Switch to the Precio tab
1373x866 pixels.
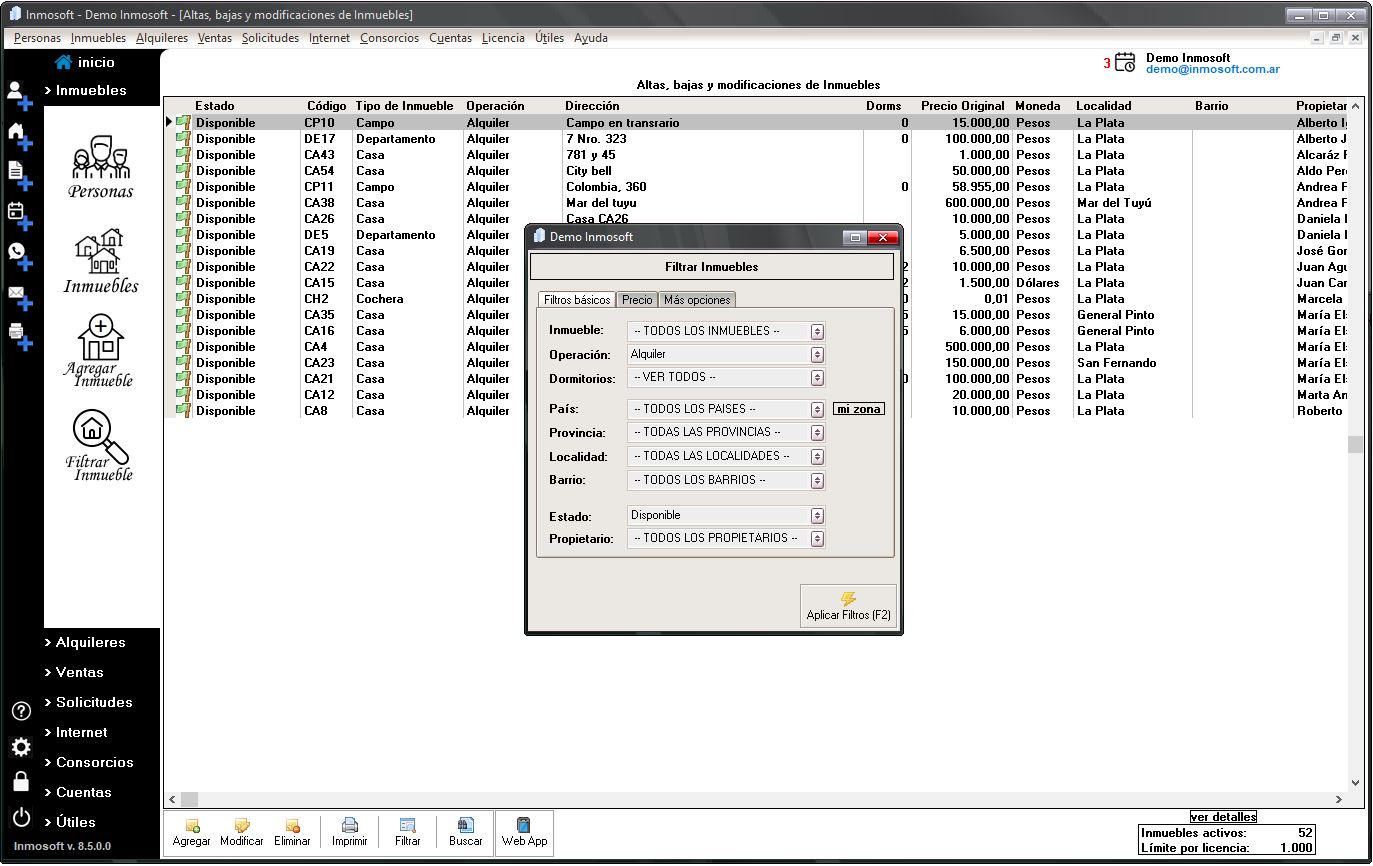pyautogui.click(x=637, y=300)
